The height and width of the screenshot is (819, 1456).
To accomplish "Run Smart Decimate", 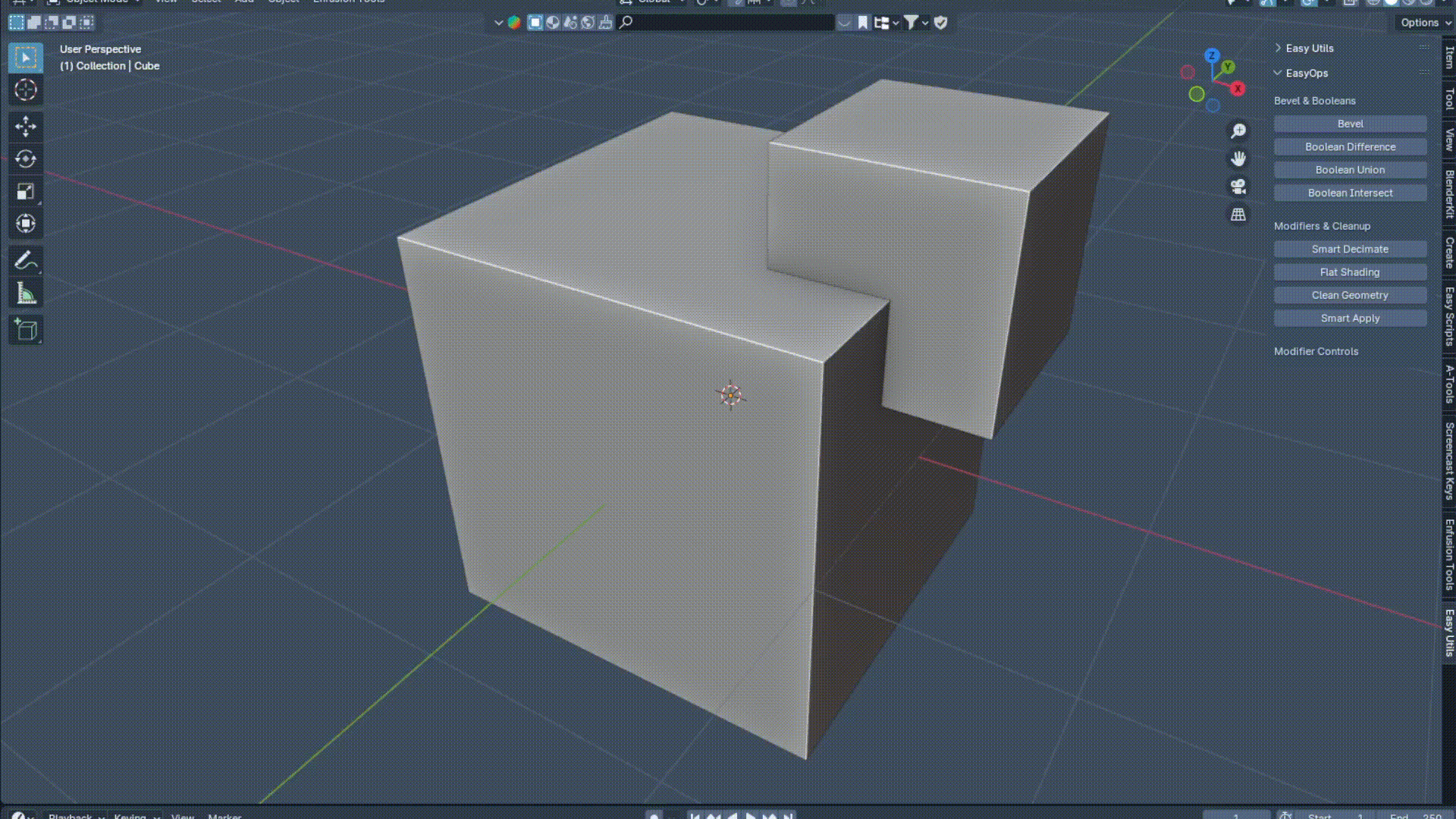I will [1350, 249].
